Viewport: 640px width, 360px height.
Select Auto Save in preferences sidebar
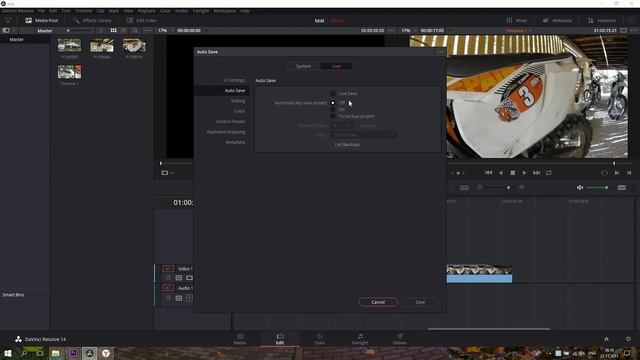click(222, 91)
